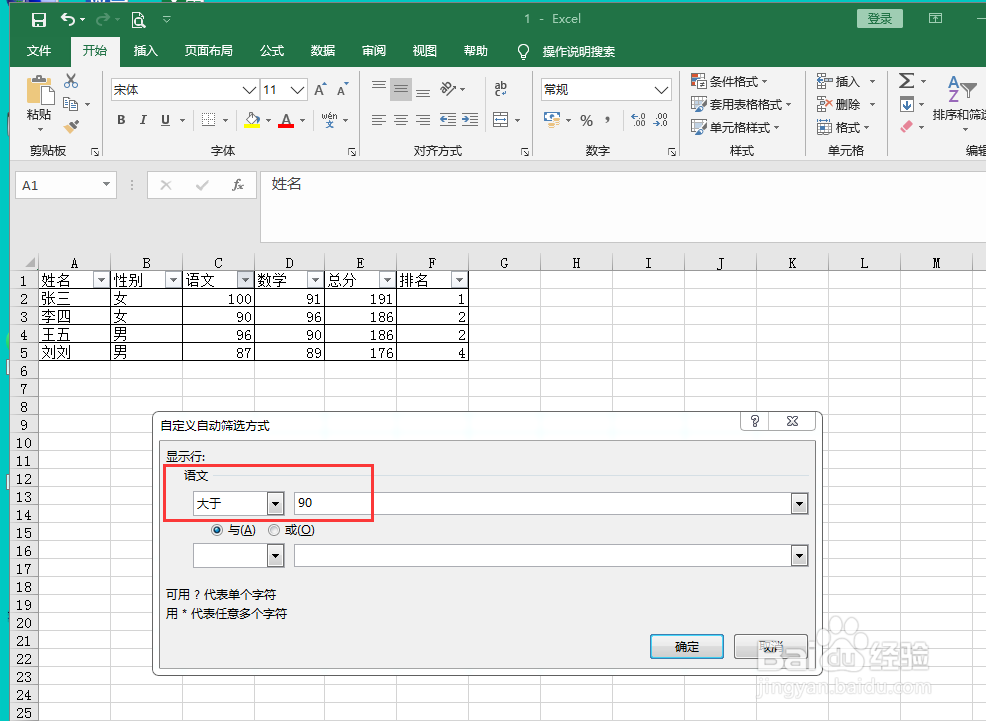Open Ribbon Display Options icon

click(936, 18)
